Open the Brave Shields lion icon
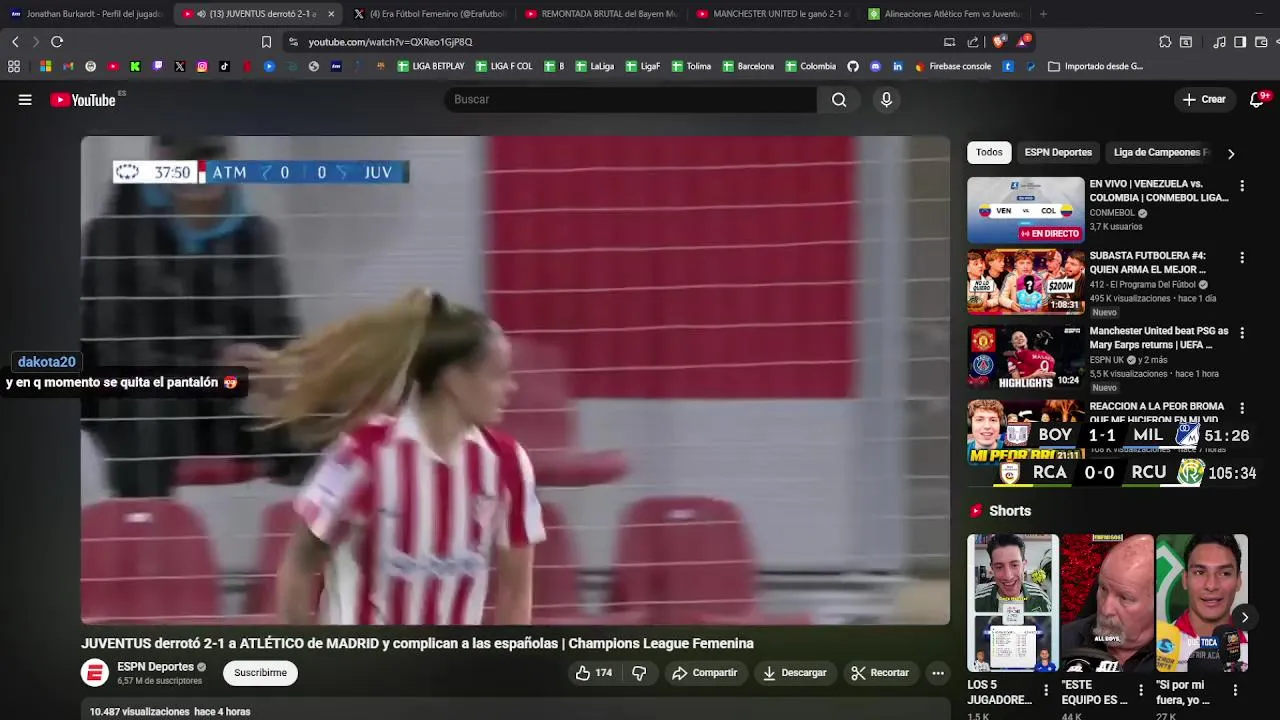The width and height of the screenshot is (1280, 720). coord(998,42)
